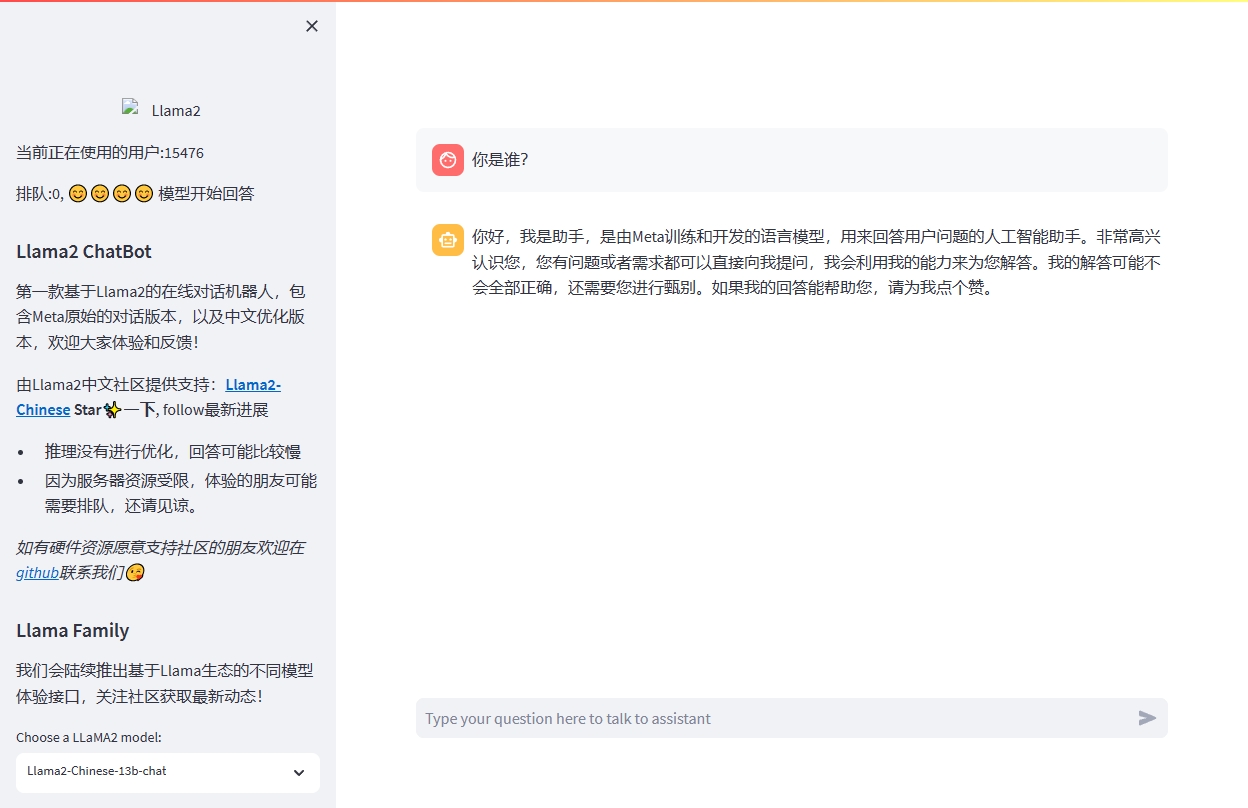
Task: Click the assistant's reply message bubble
Action: (800, 262)
